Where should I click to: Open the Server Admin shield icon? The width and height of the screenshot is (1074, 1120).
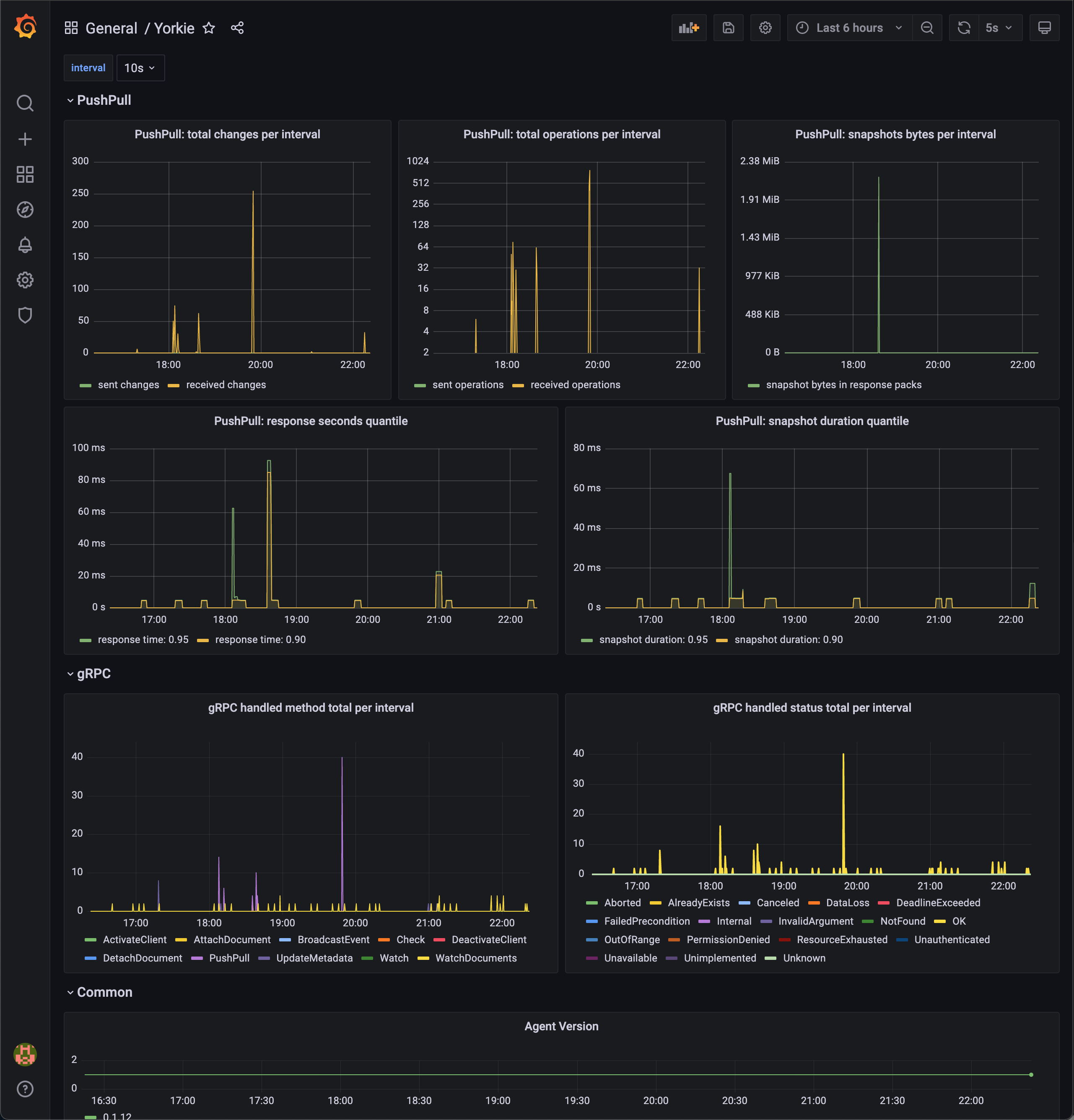pos(25,315)
